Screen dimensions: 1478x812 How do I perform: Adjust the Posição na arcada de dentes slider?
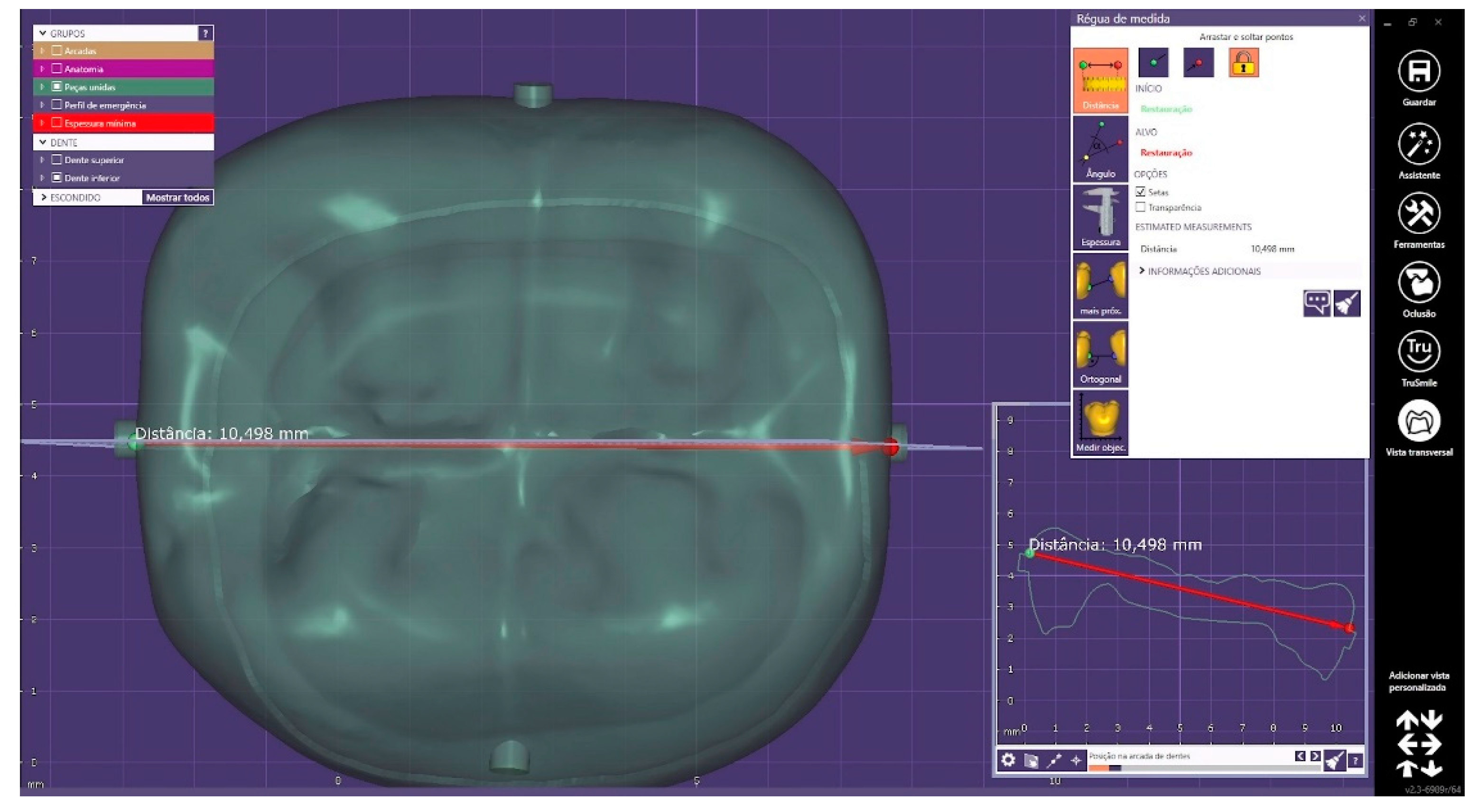coord(1114,768)
